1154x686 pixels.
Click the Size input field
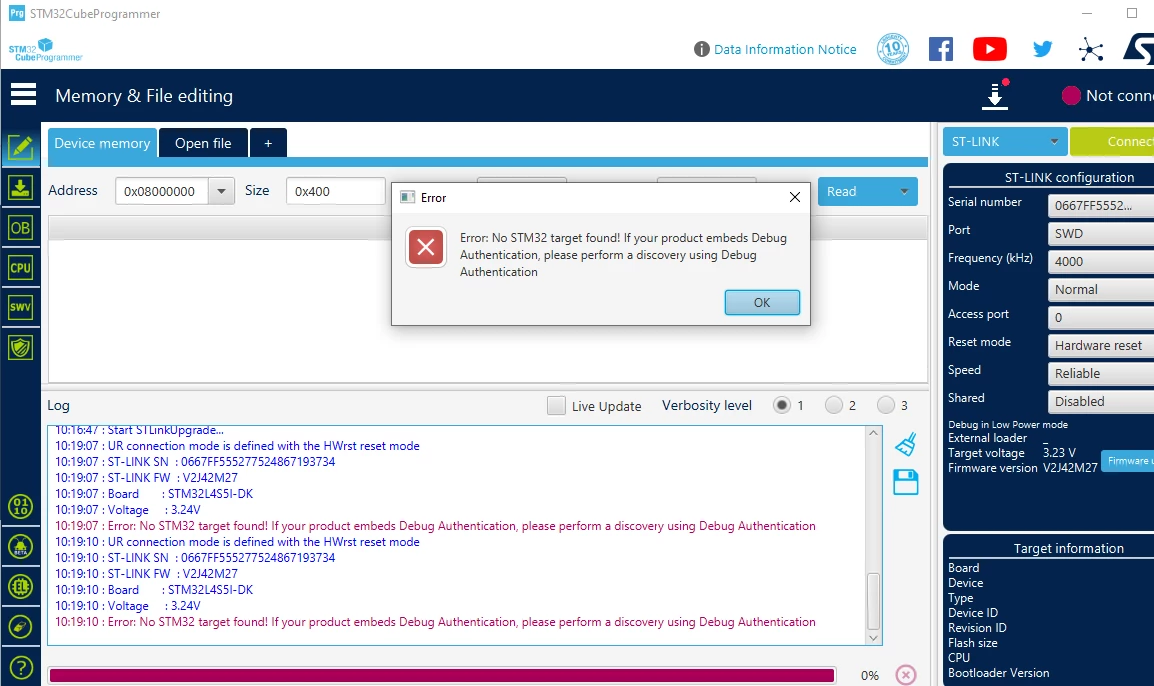tap(336, 191)
